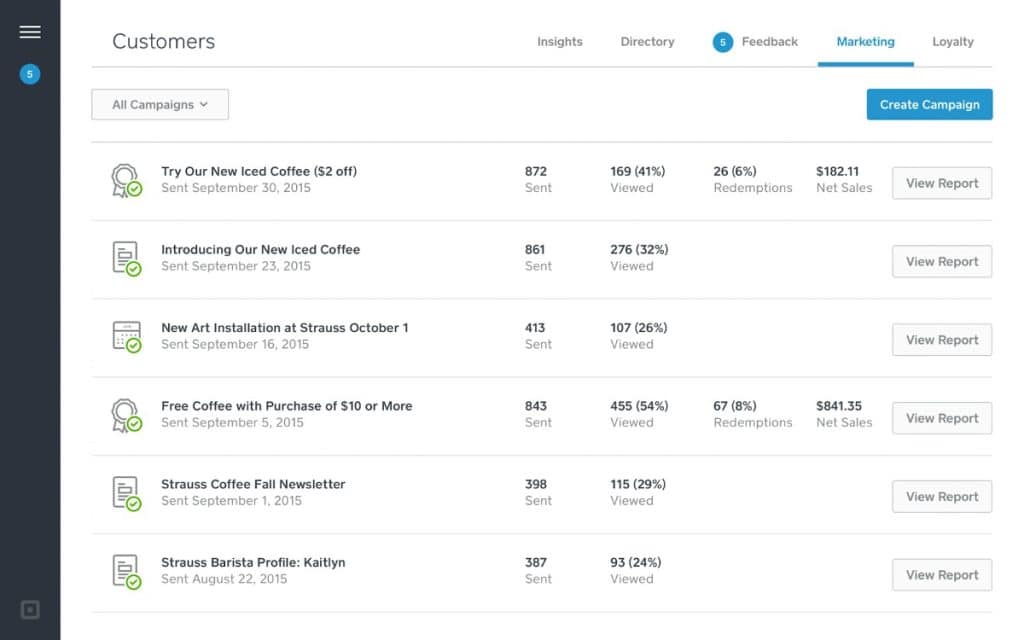Click the document icon for Strauss Barista Profile
The height and width of the screenshot is (640, 1024).
pos(125,571)
